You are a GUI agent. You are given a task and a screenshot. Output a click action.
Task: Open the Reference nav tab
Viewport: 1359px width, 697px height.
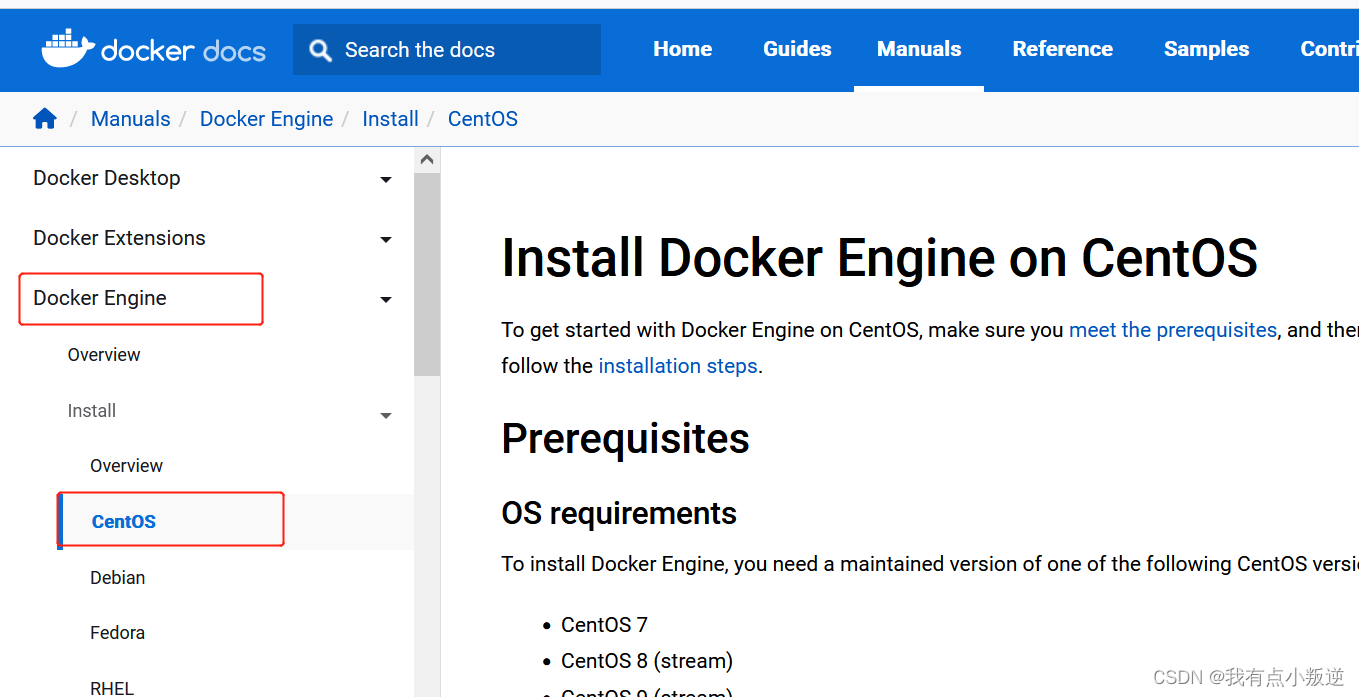[x=1063, y=49]
